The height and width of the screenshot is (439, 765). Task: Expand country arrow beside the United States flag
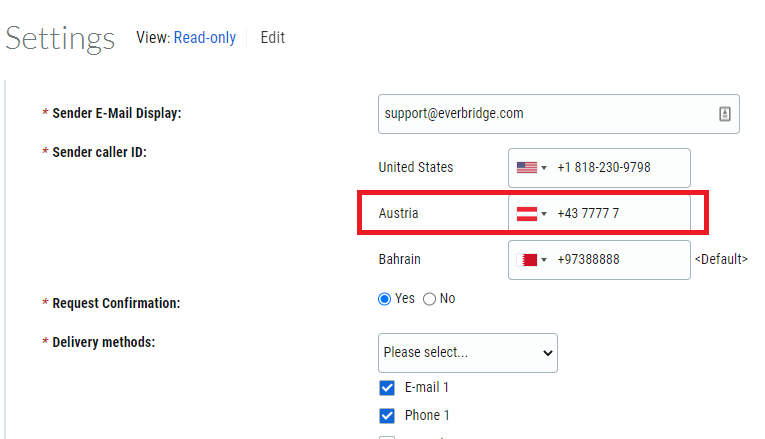[544, 168]
